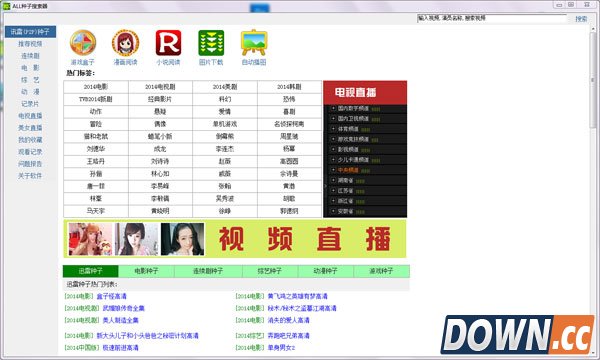Open the 新大头儿子和小头爸爸之秘密计划高清 link
The width and height of the screenshot is (600, 360).
pos(148,336)
